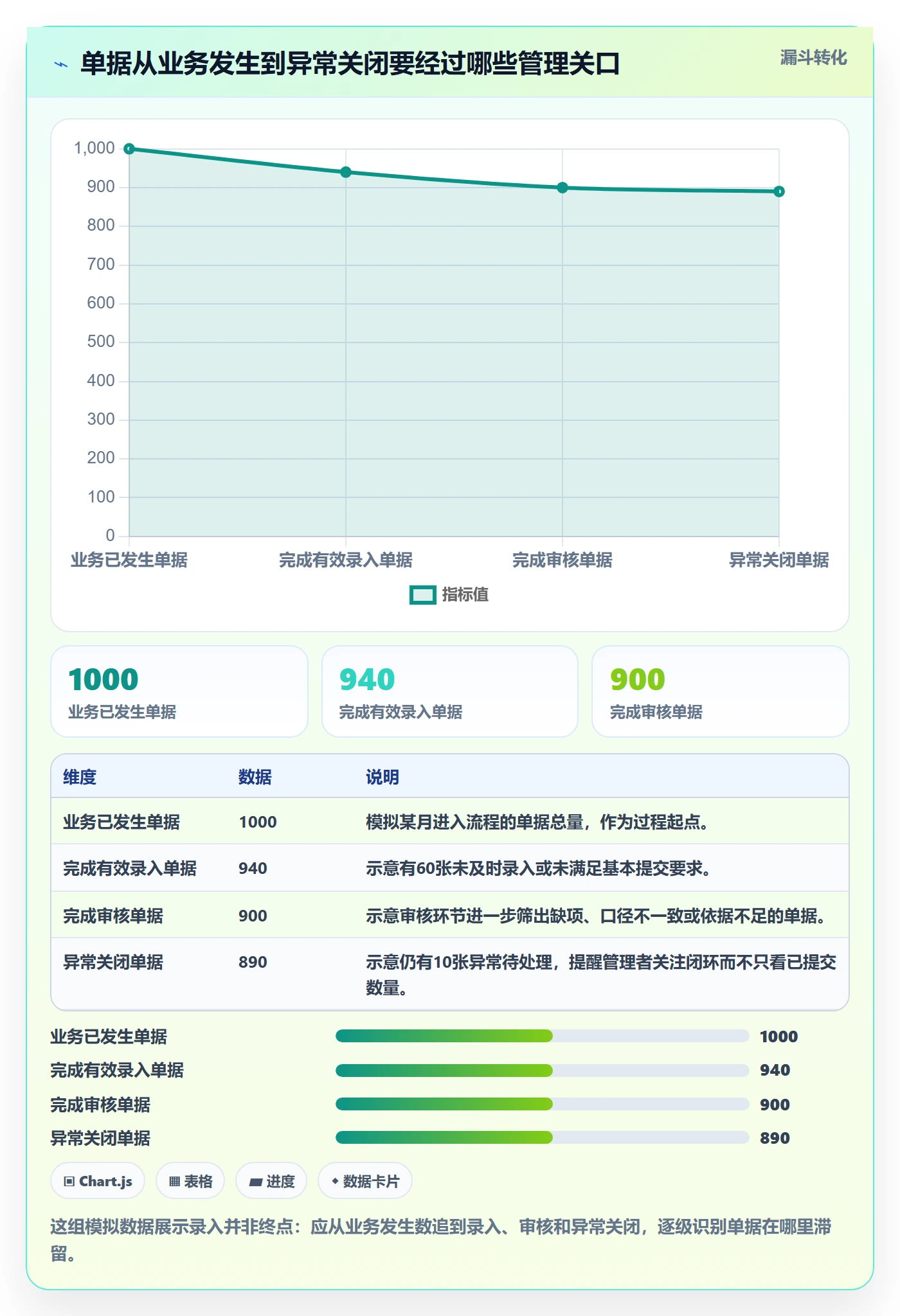Click the description about 60张未及时录入

[x=539, y=868]
